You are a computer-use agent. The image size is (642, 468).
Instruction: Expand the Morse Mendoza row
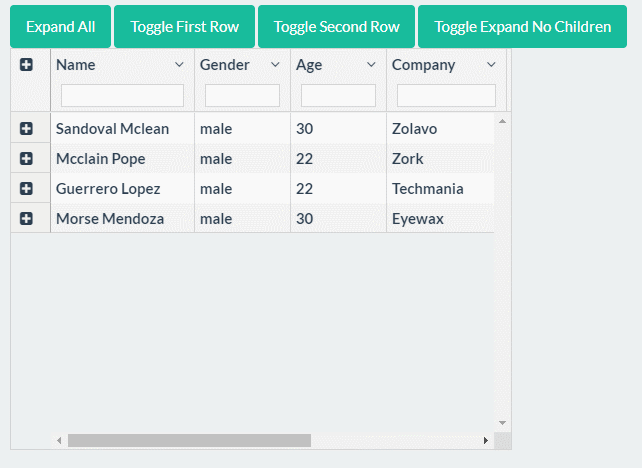26,219
